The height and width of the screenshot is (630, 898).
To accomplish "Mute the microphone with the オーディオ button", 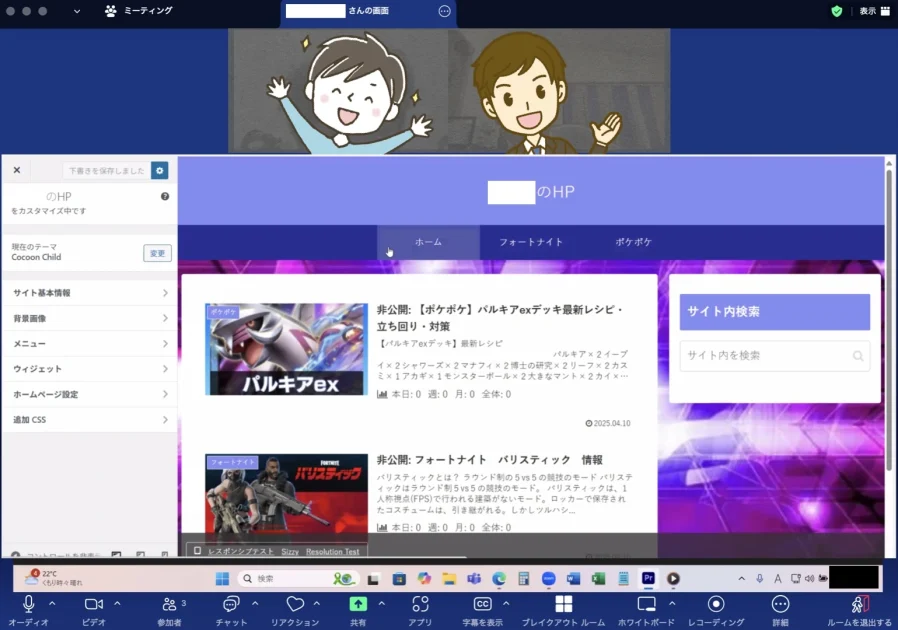I will 28,611.
